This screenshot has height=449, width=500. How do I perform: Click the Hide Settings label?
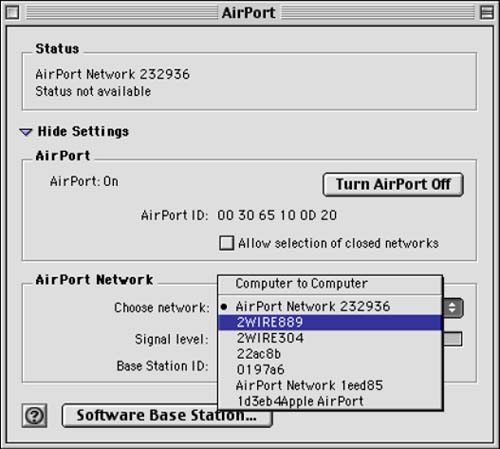pyautogui.click(x=83, y=131)
